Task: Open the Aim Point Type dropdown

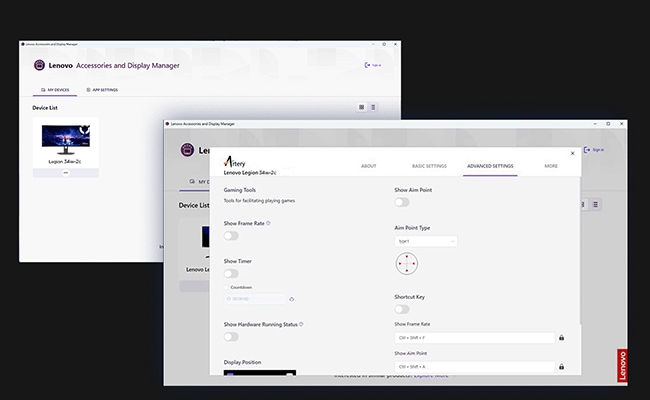Action: tap(426, 241)
